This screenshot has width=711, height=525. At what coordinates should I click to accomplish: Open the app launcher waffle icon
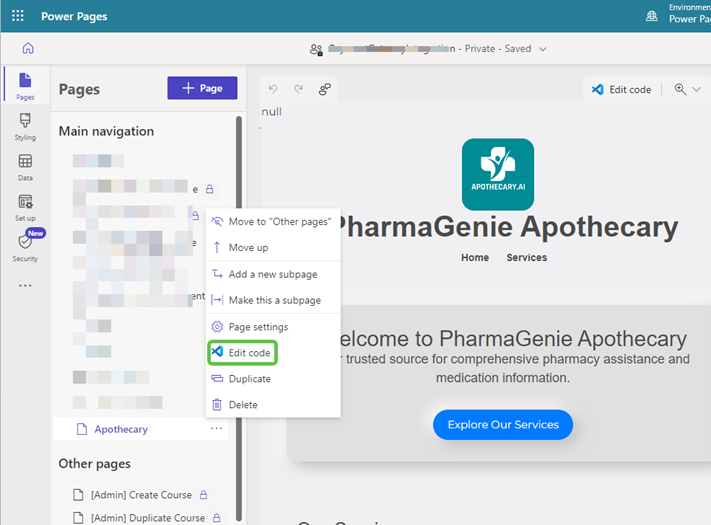pyautogui.click(x=18, y=16)
